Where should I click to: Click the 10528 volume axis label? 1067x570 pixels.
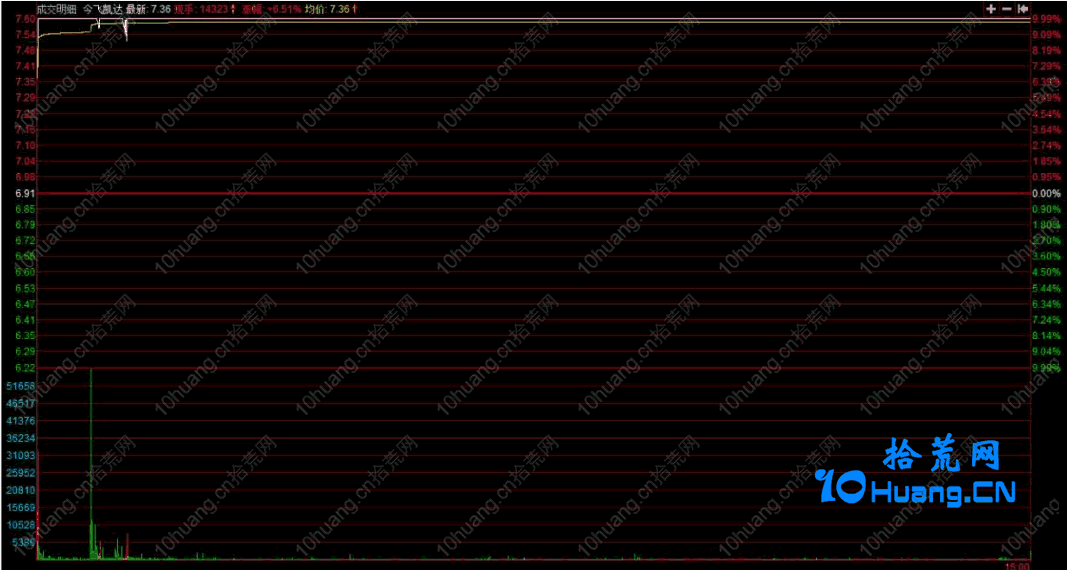pos(20,525)
